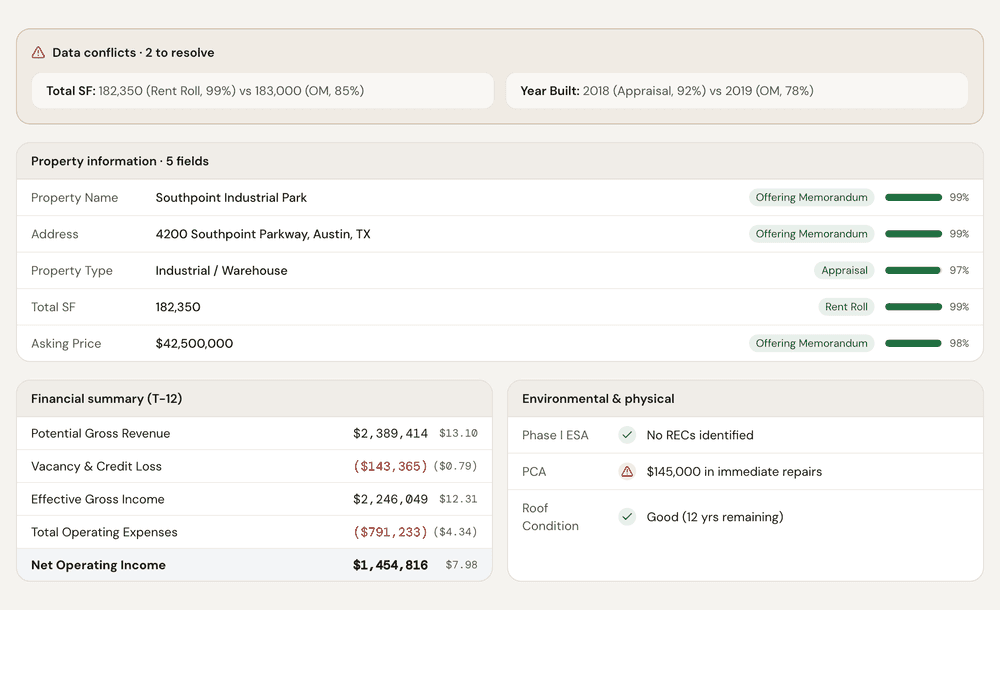
Task: Select the '$1,454,816' Net Operating Income amount
Action: (390, 565)
